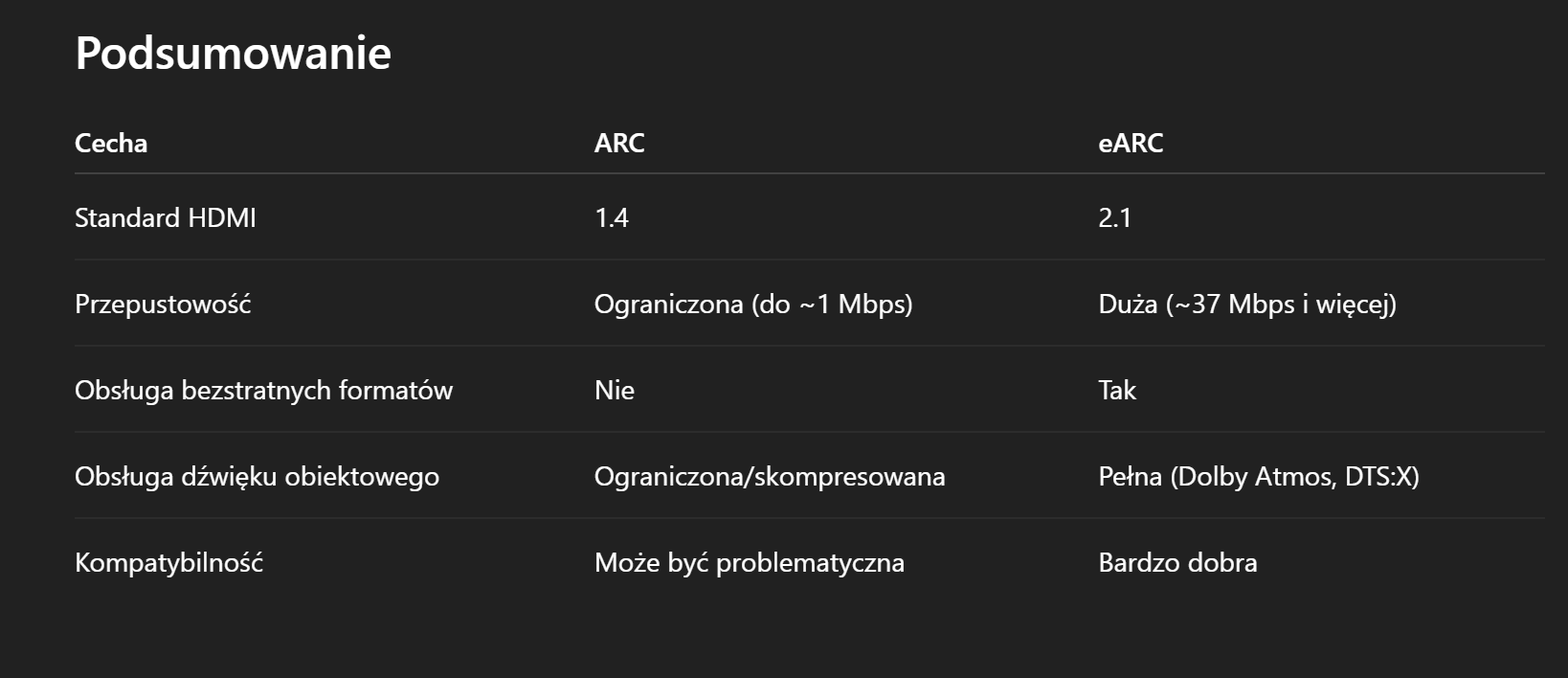Select the eARC column header
Viewport: 1568px width, 678px height.
(x=1131, y=143)
